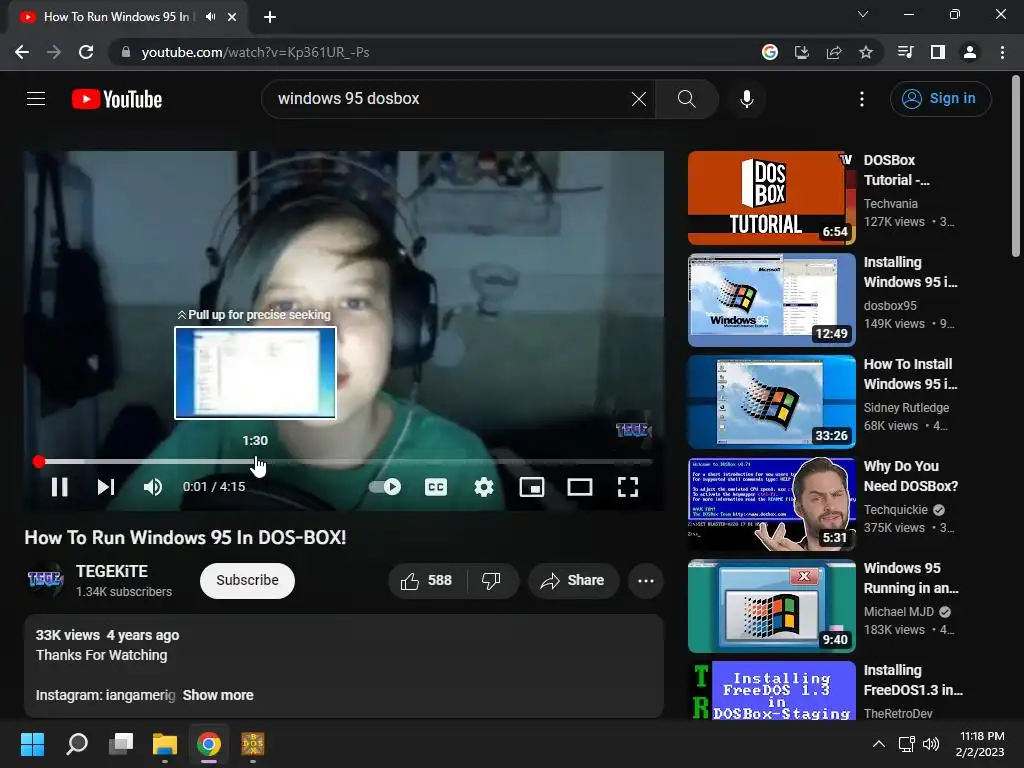
Task: Open taskbar Search
Action: [77, 744]
